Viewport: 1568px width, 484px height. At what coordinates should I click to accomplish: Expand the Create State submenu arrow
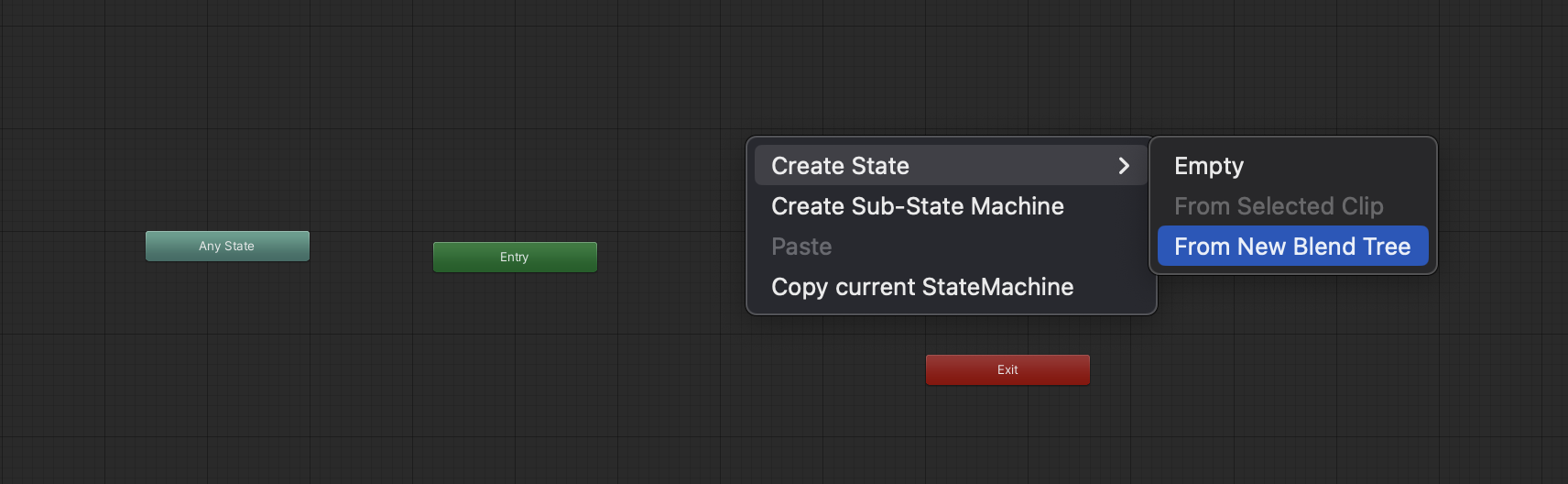pos(1124,166)
